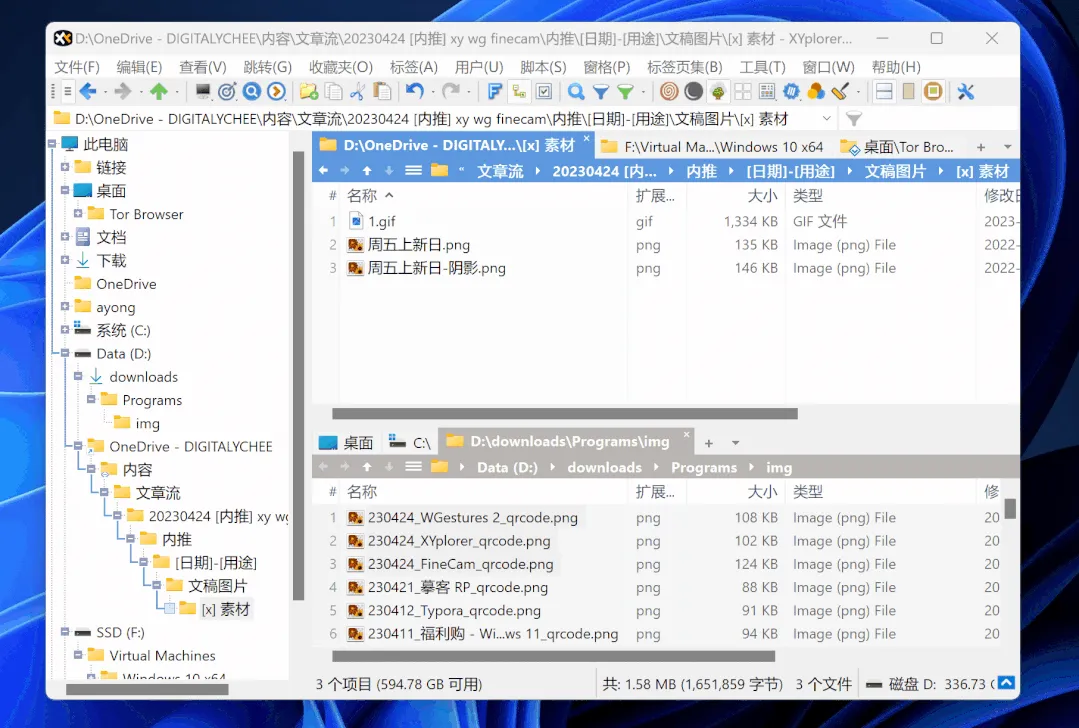Collapse the Data (D:) drive node
This screenshot has width=1079, height=728.
65,354
